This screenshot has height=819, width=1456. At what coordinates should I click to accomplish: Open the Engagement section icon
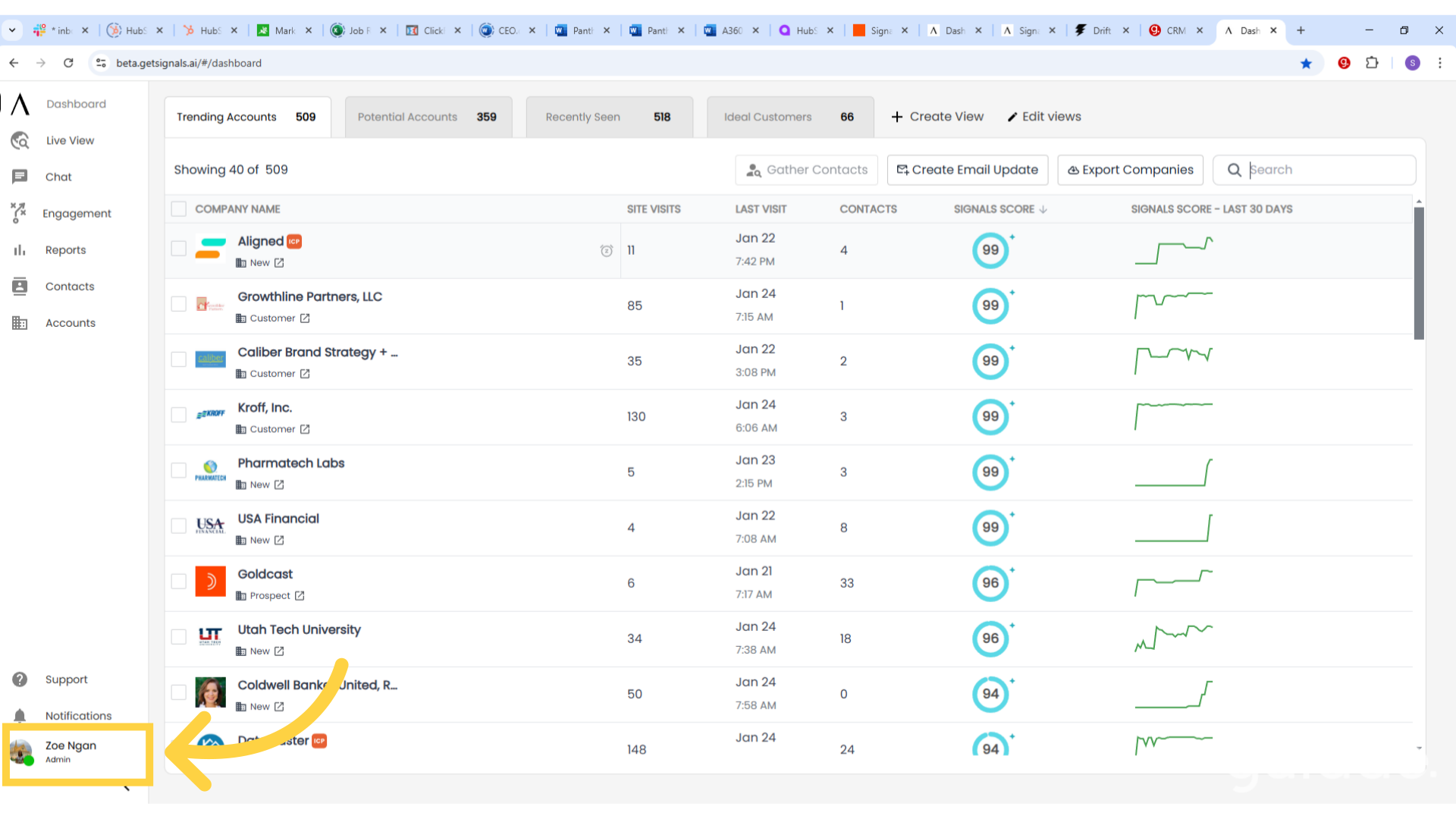(20, 213)
